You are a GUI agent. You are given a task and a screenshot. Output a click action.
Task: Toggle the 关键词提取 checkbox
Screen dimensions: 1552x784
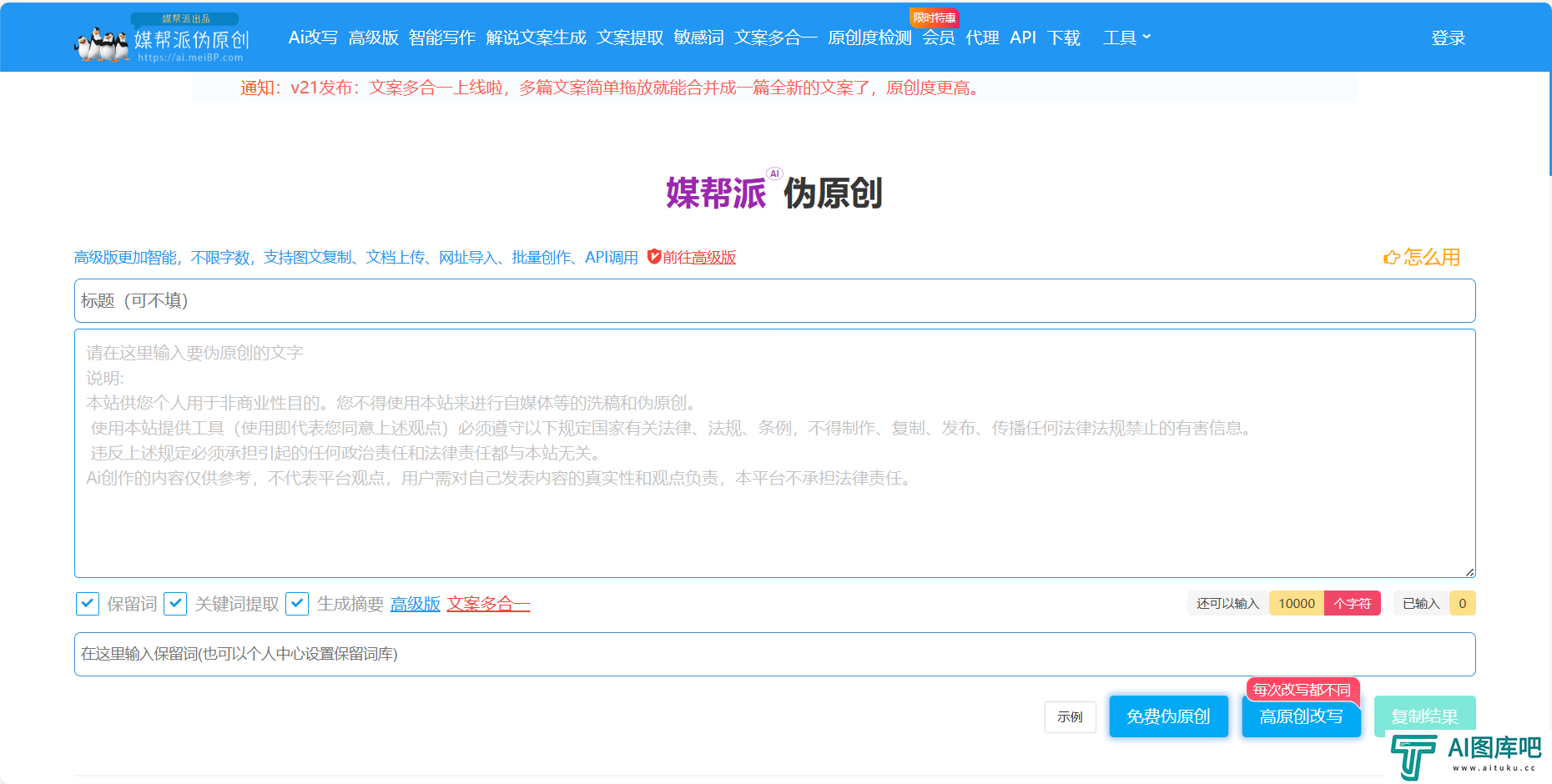point(175,604)
